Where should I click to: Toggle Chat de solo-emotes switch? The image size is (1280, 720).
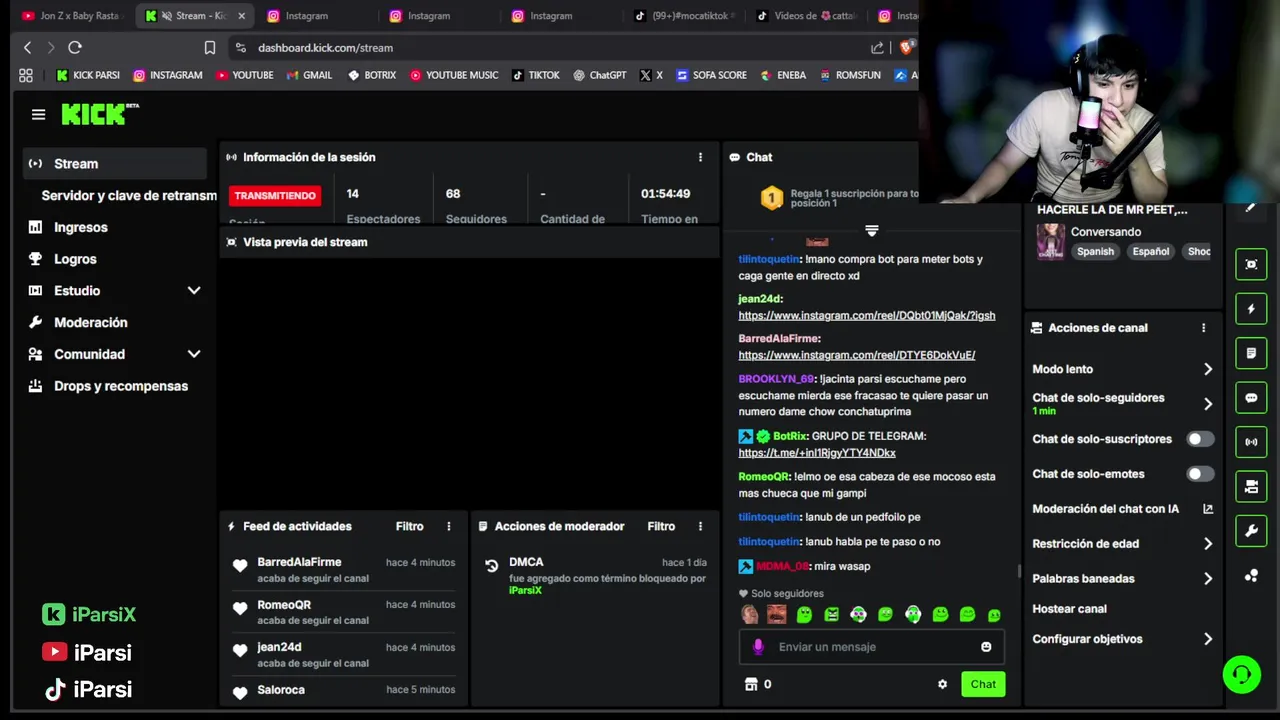(x=1200, y=474)
